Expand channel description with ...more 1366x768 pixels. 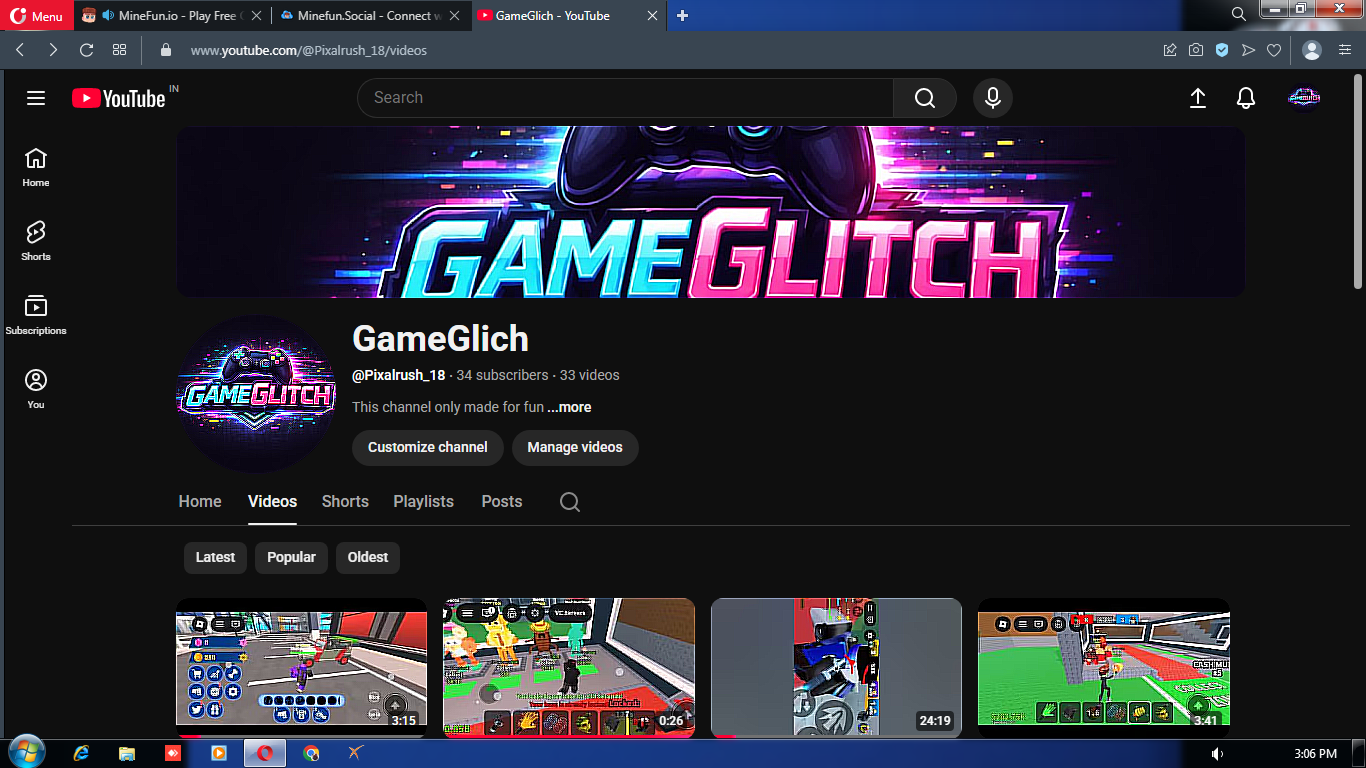569,407
